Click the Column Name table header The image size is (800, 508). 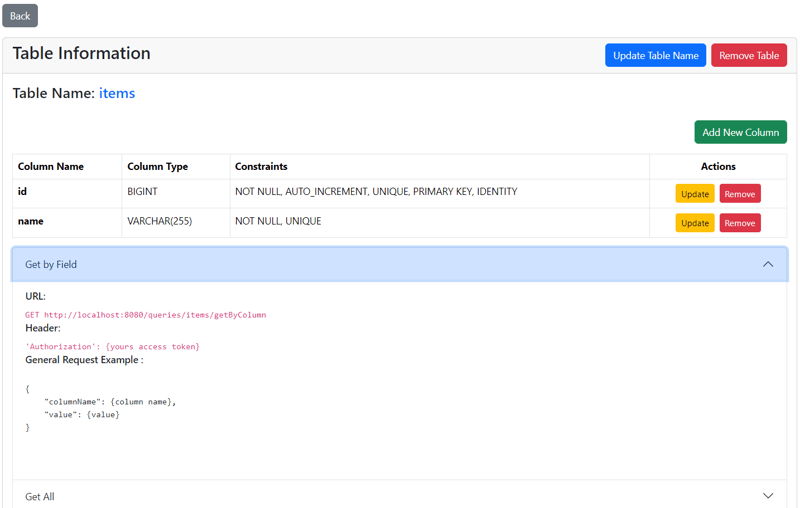tap(51, 167)
